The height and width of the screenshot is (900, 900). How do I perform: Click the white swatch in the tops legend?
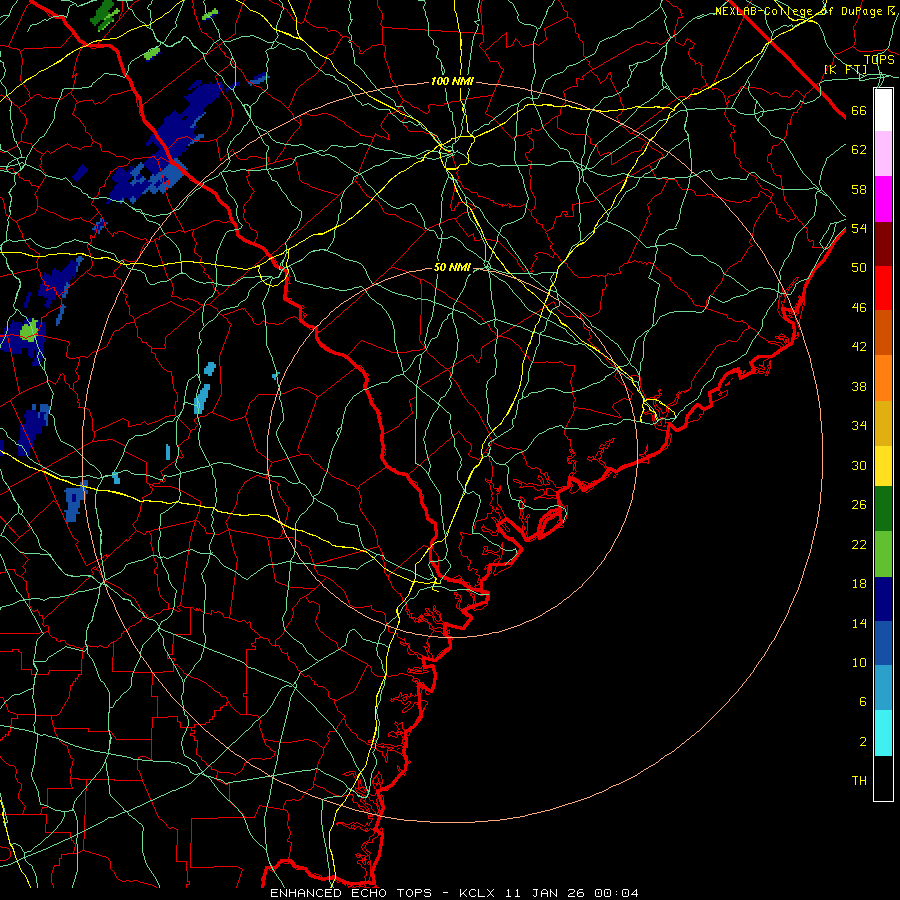pos(883,110)
